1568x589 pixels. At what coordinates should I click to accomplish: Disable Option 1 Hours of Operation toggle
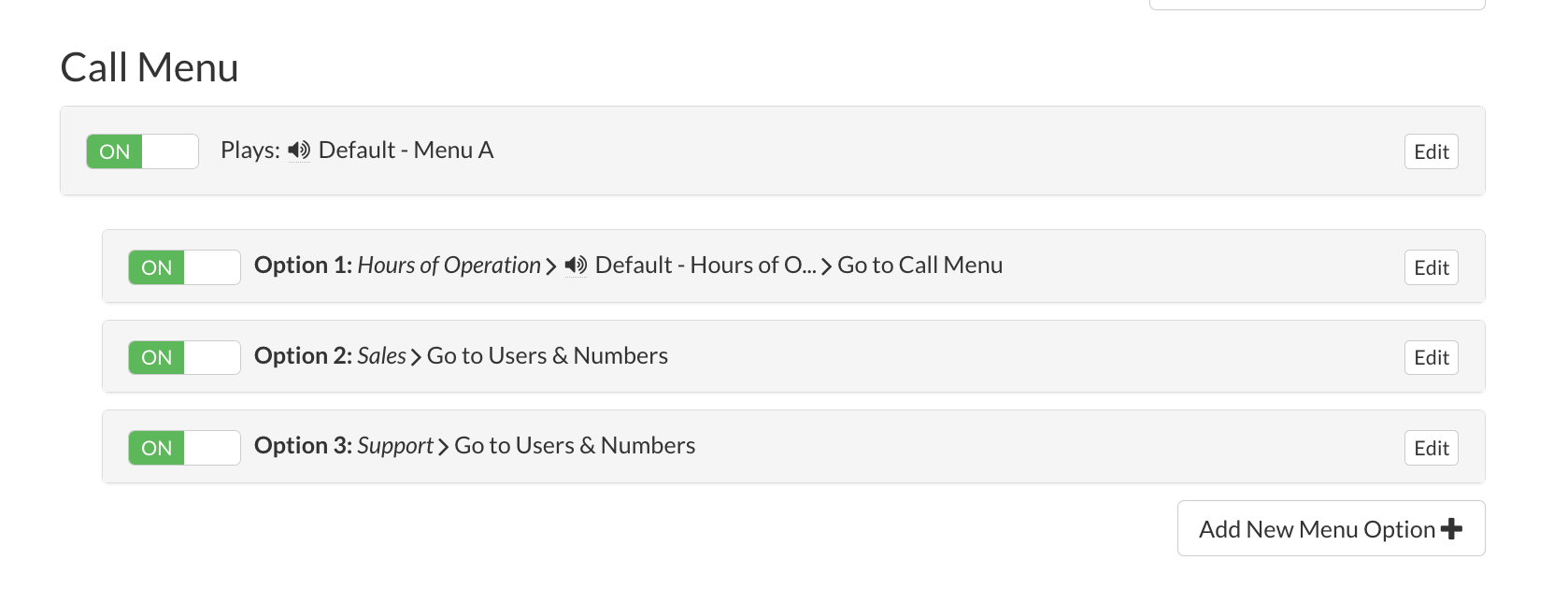(184, 267)
